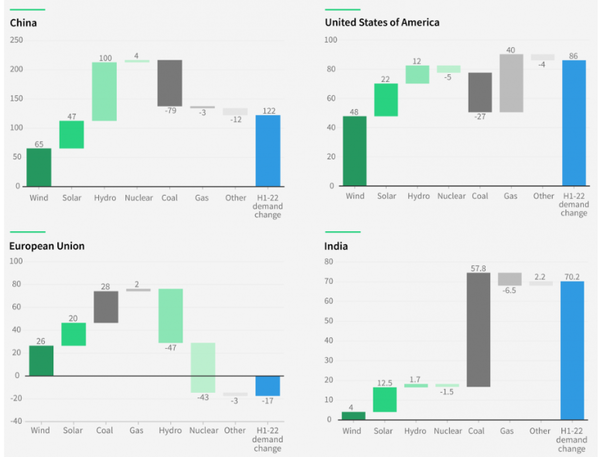The width and height of the screenshot is (600, 457).
Task: Click the United States of America heading
Action: point(381,23)
